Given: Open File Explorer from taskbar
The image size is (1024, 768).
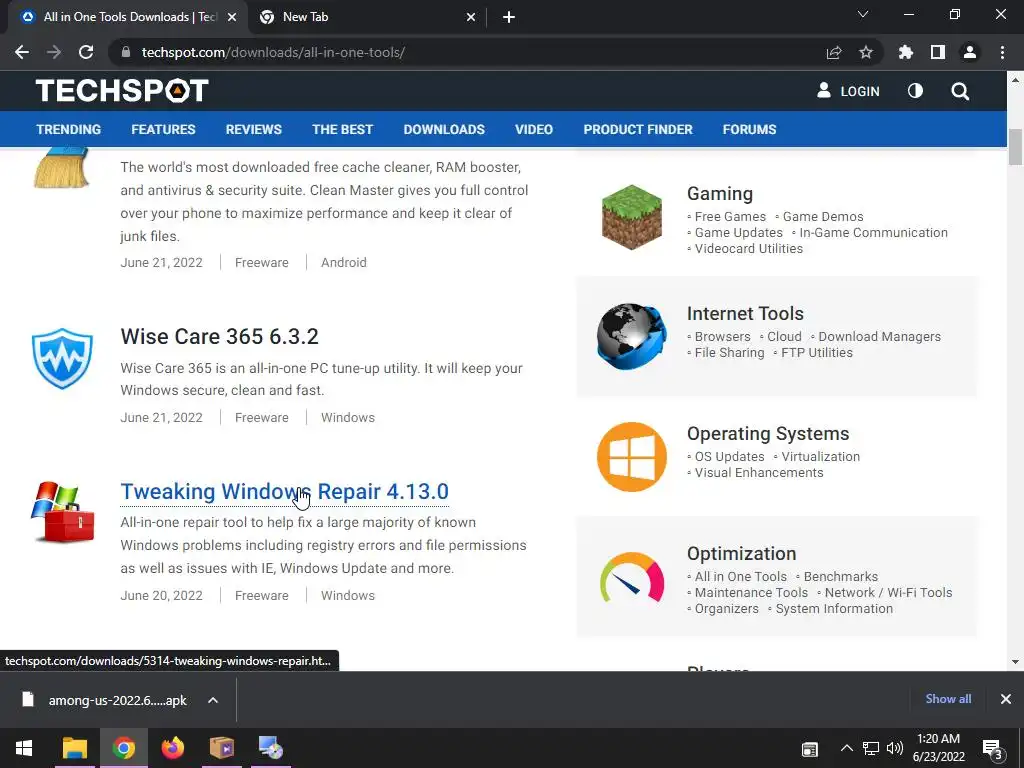Looking at the screenshot, I should pos(74,748).
